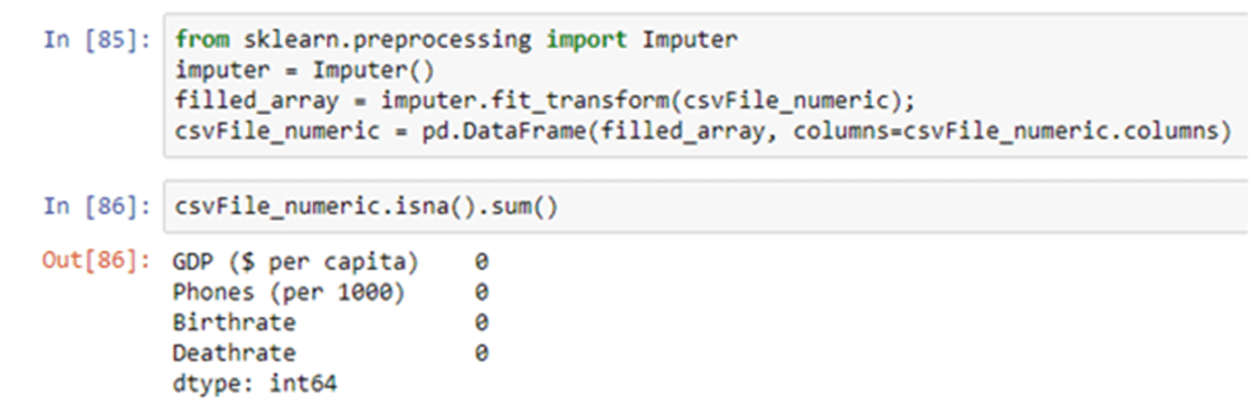
Task: Click the In [86] cell prompt
Action: pyautogui.click(x=97, y=207)
